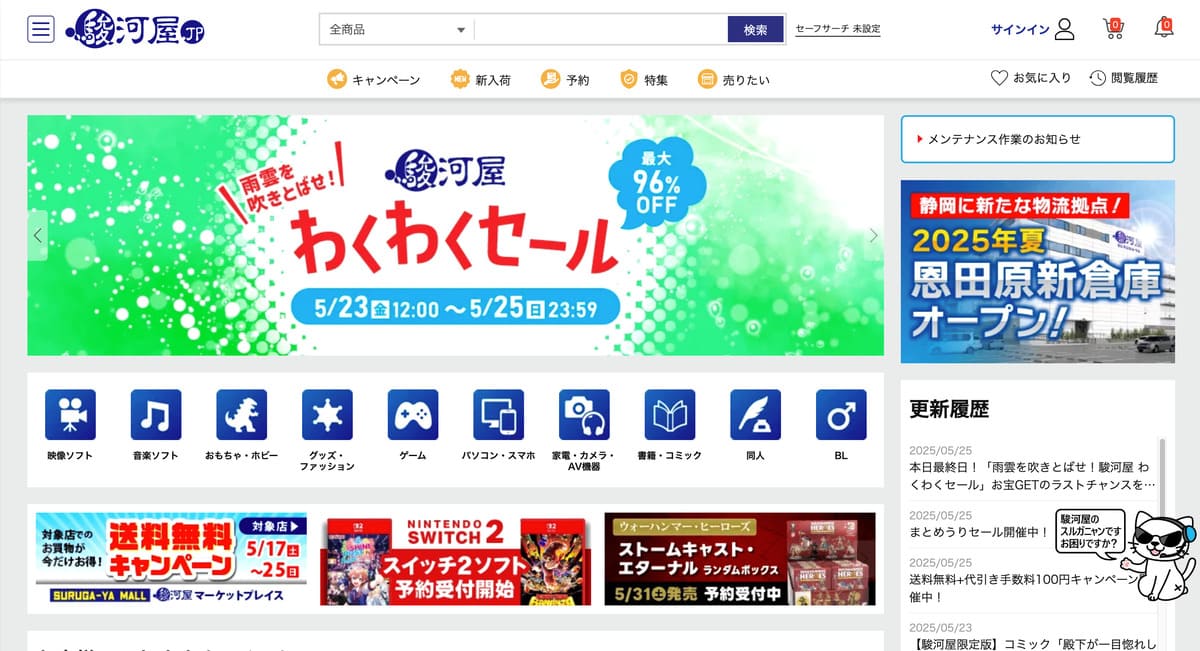1200x651 pixels.
Task: Open the Nintendo Switch 2 ソフト予約 banner
Action: click(456, 559)
